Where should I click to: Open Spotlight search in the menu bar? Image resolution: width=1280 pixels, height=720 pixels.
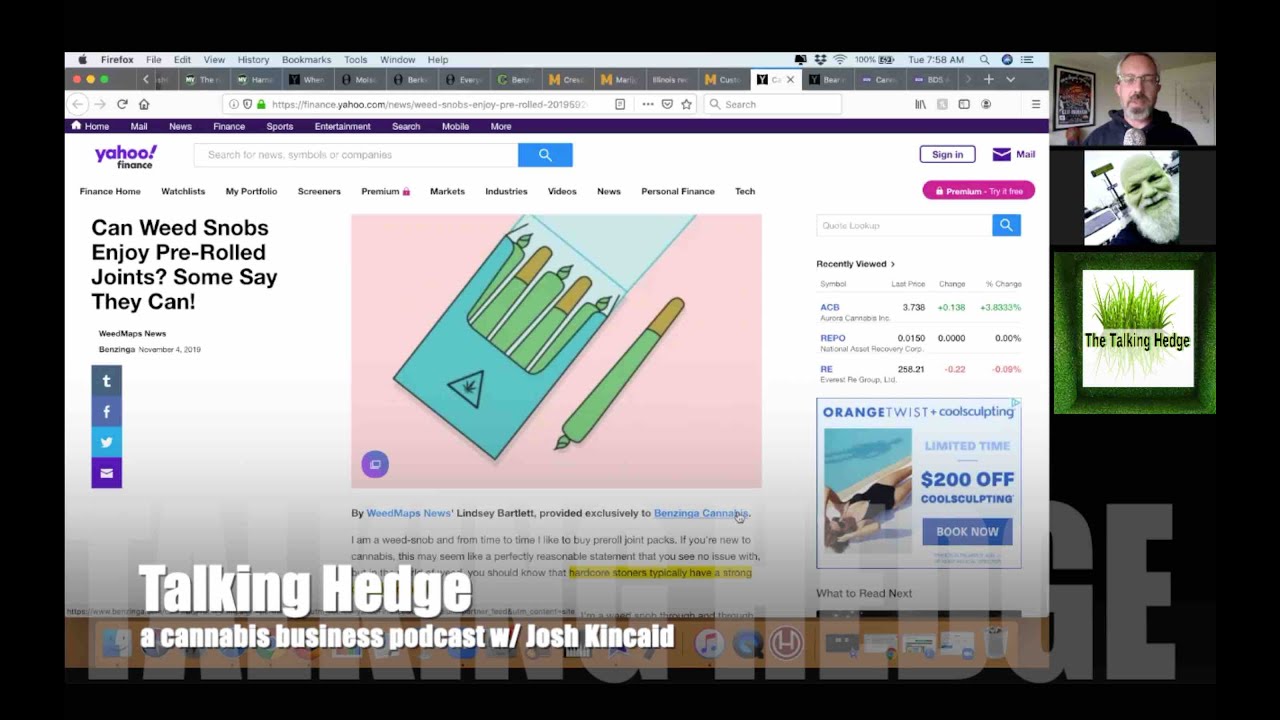[x=985, y=60]
